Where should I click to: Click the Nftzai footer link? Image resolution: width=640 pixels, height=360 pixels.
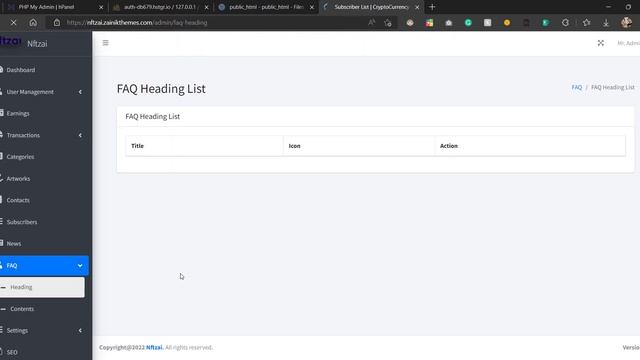pos(154,347)
